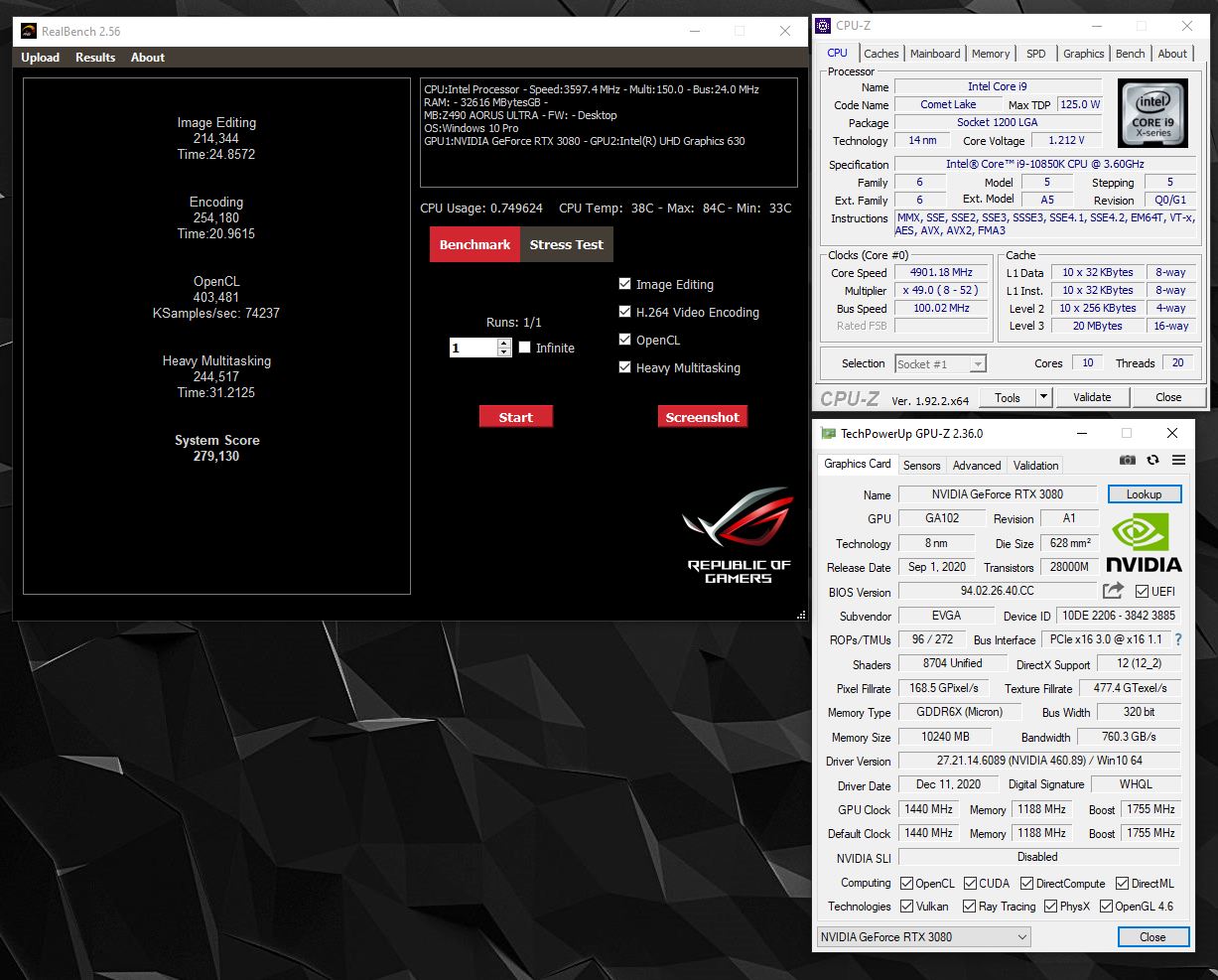The image size is (1218, 980).
Task: Open the GPU-Z Sensors tab
Action: point(921,466)
